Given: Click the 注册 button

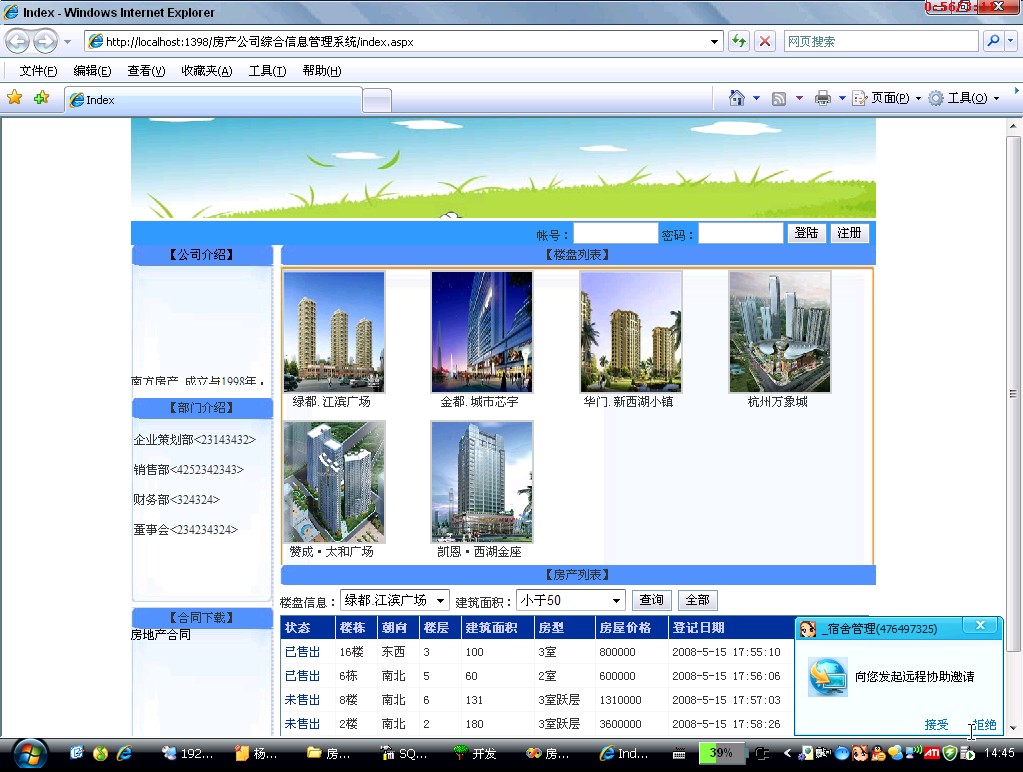Looking at the screenshot, I should click(849, 233).
